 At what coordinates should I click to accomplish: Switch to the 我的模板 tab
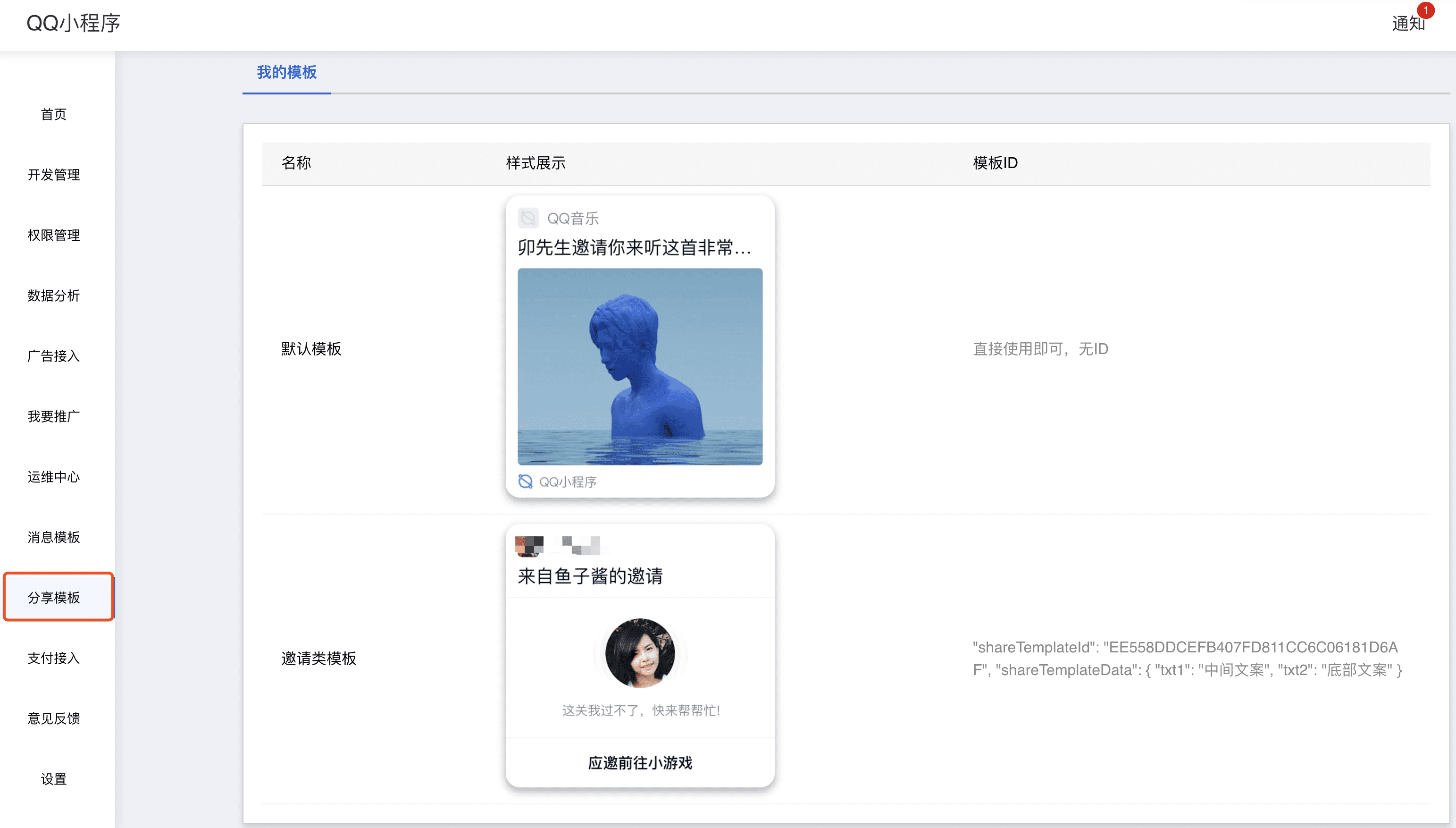tap(286, 72)
